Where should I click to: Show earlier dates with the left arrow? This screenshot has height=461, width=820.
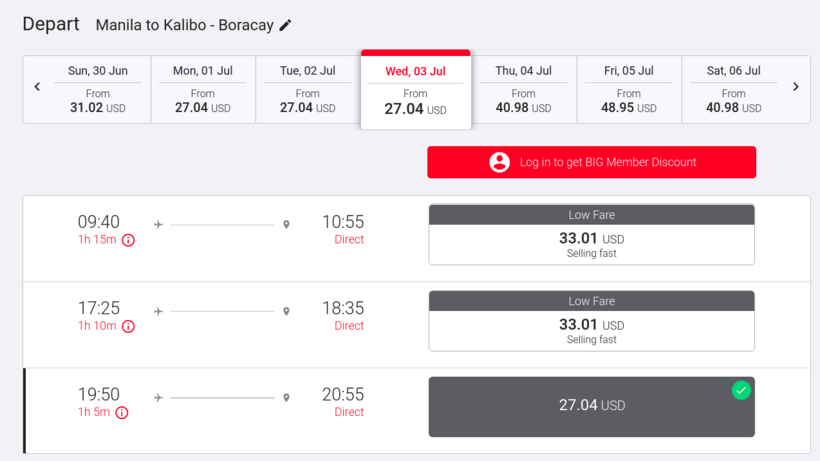[37, 87]
